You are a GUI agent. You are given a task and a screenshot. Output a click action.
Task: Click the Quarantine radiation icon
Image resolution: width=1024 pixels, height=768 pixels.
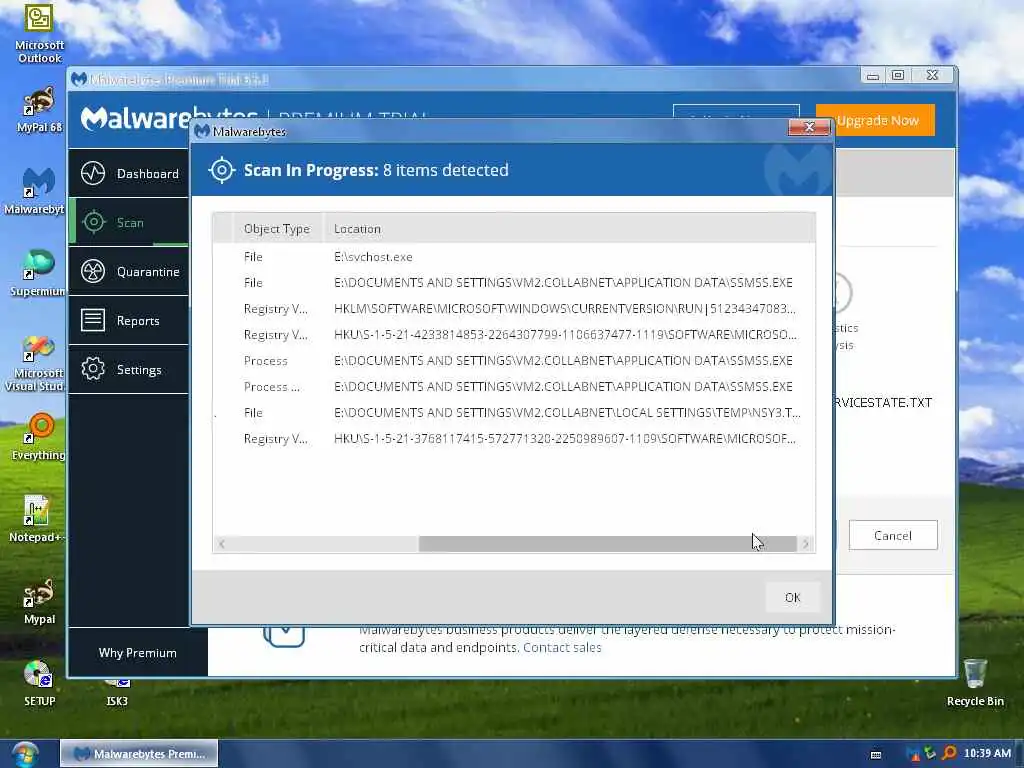click(x=93, y=271)
